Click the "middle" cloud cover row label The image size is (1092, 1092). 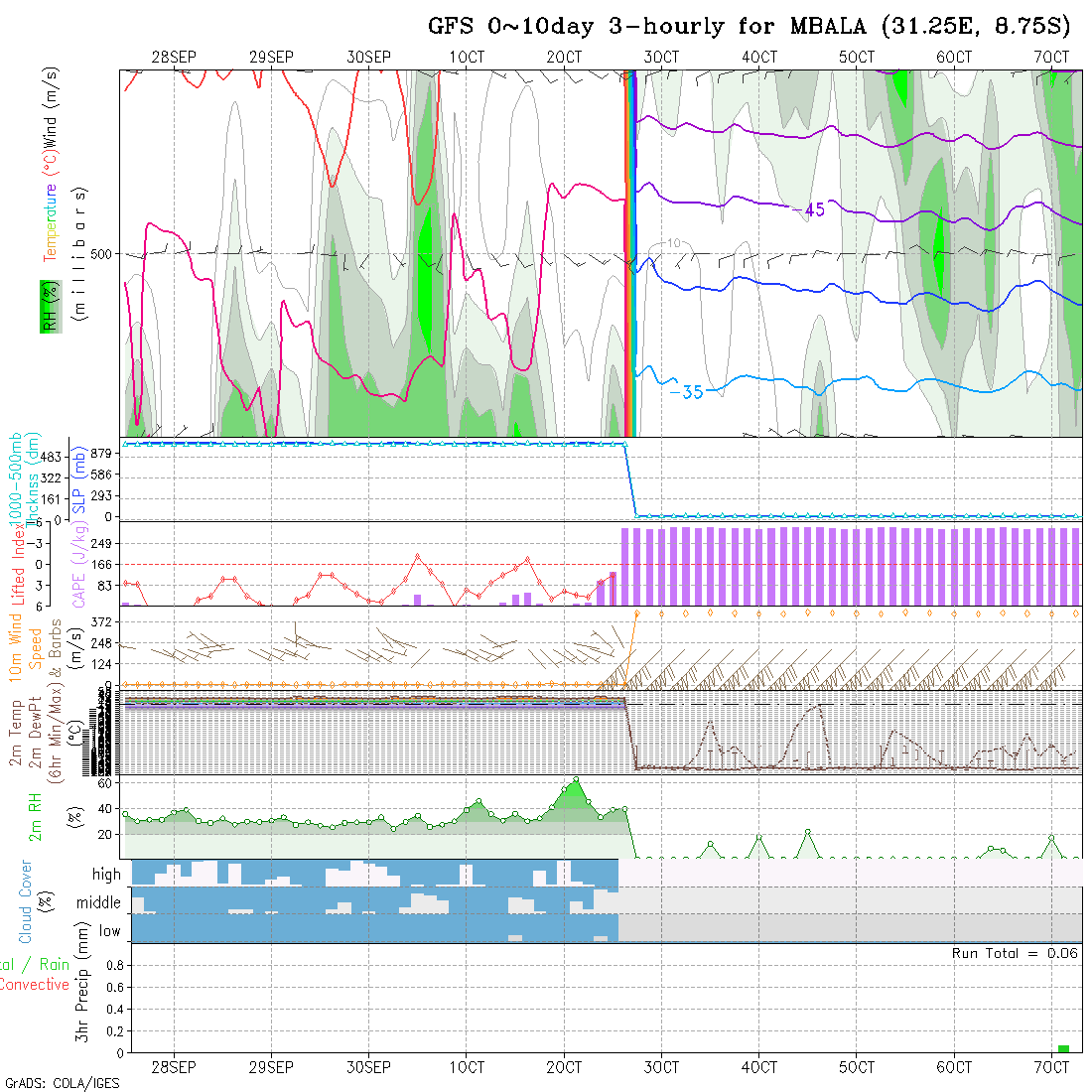tap(98, 902)
